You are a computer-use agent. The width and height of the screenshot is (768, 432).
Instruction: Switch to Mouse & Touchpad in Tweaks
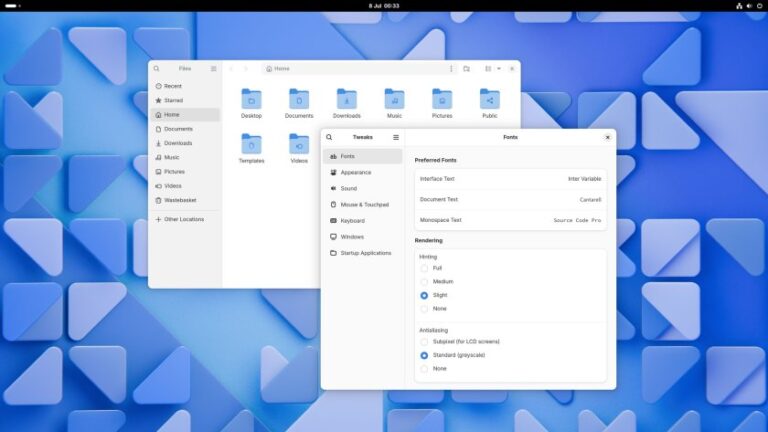363,205
